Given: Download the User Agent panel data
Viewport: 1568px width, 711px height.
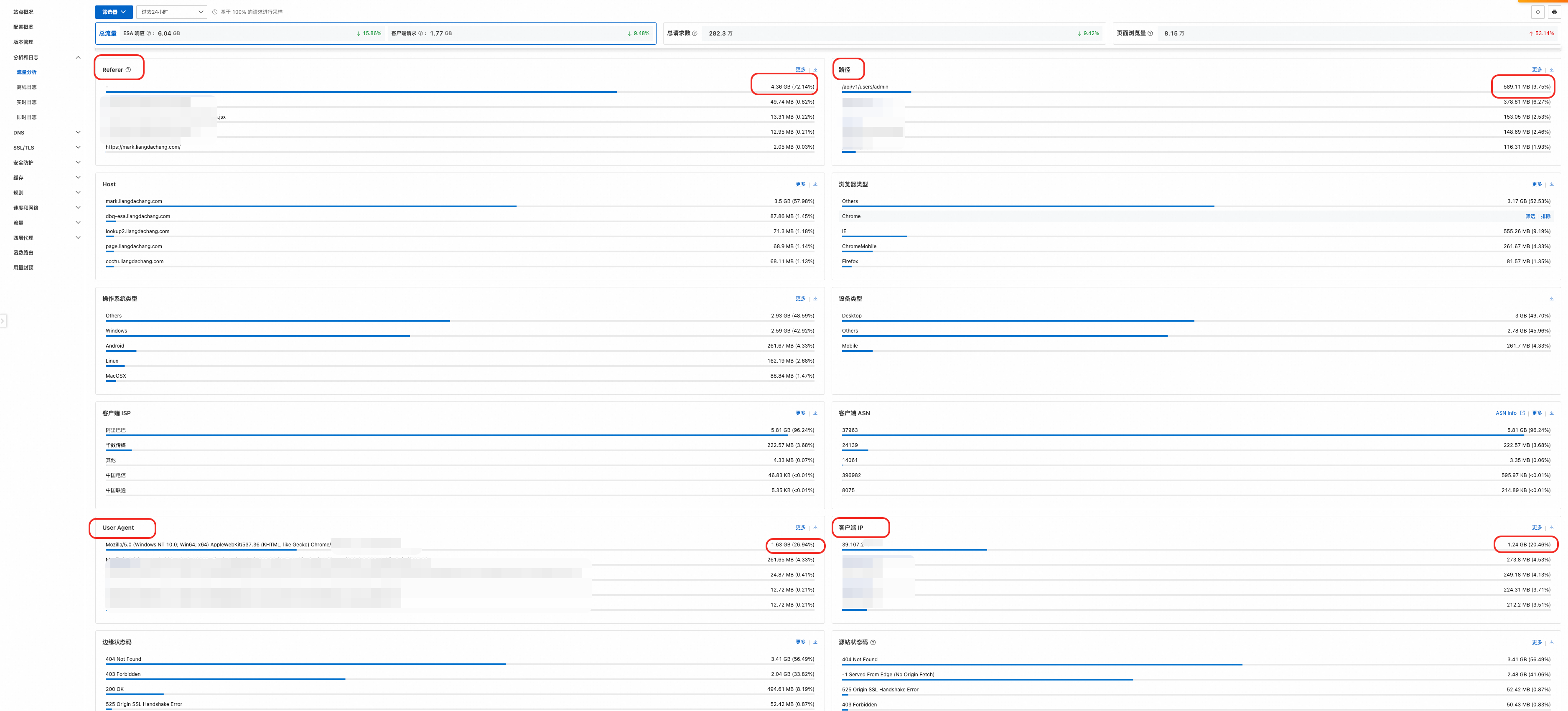Looking at the screenshot, I should pos(815,527).
